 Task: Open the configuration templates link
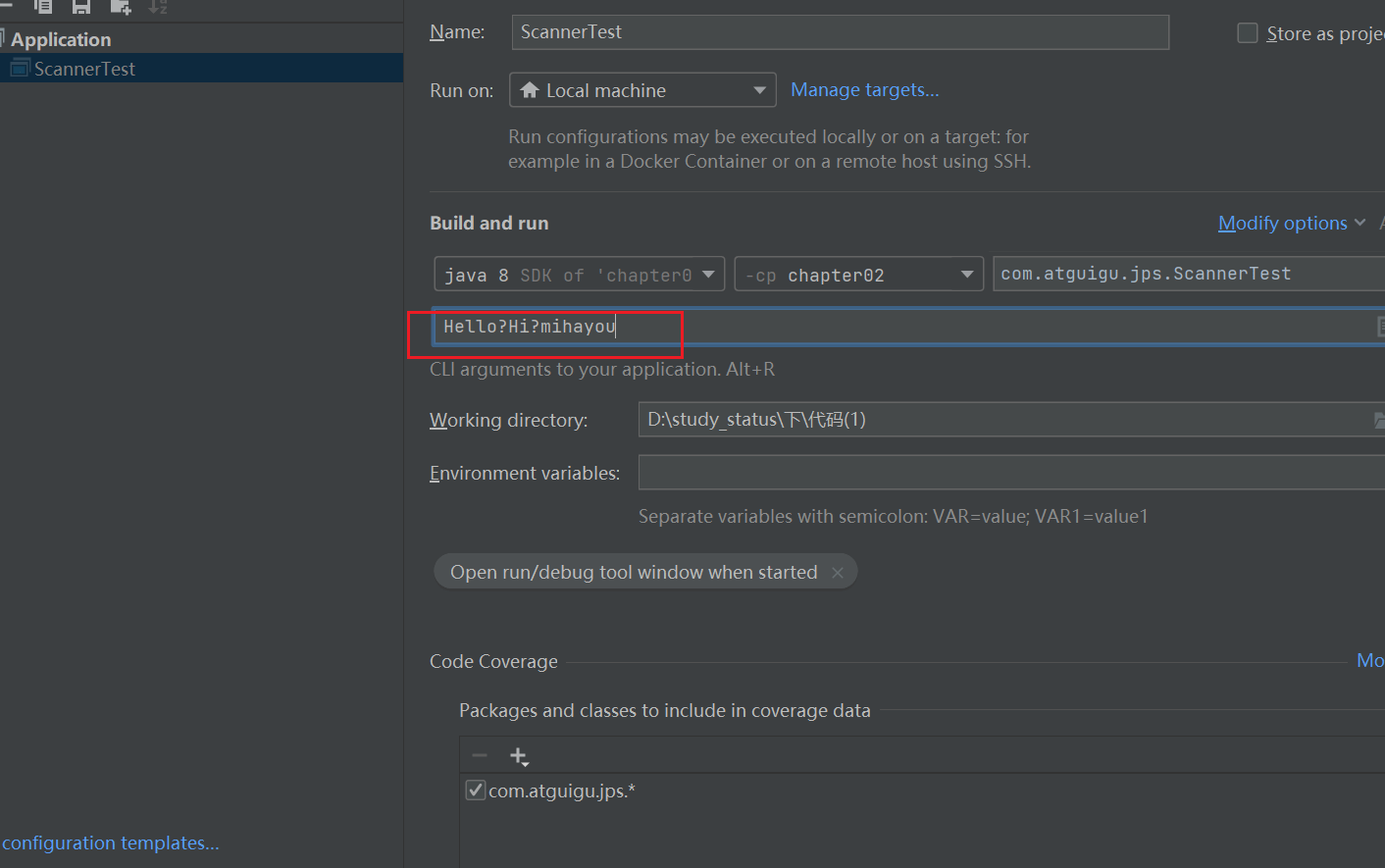pyautogui.click(x=110, y=843)
